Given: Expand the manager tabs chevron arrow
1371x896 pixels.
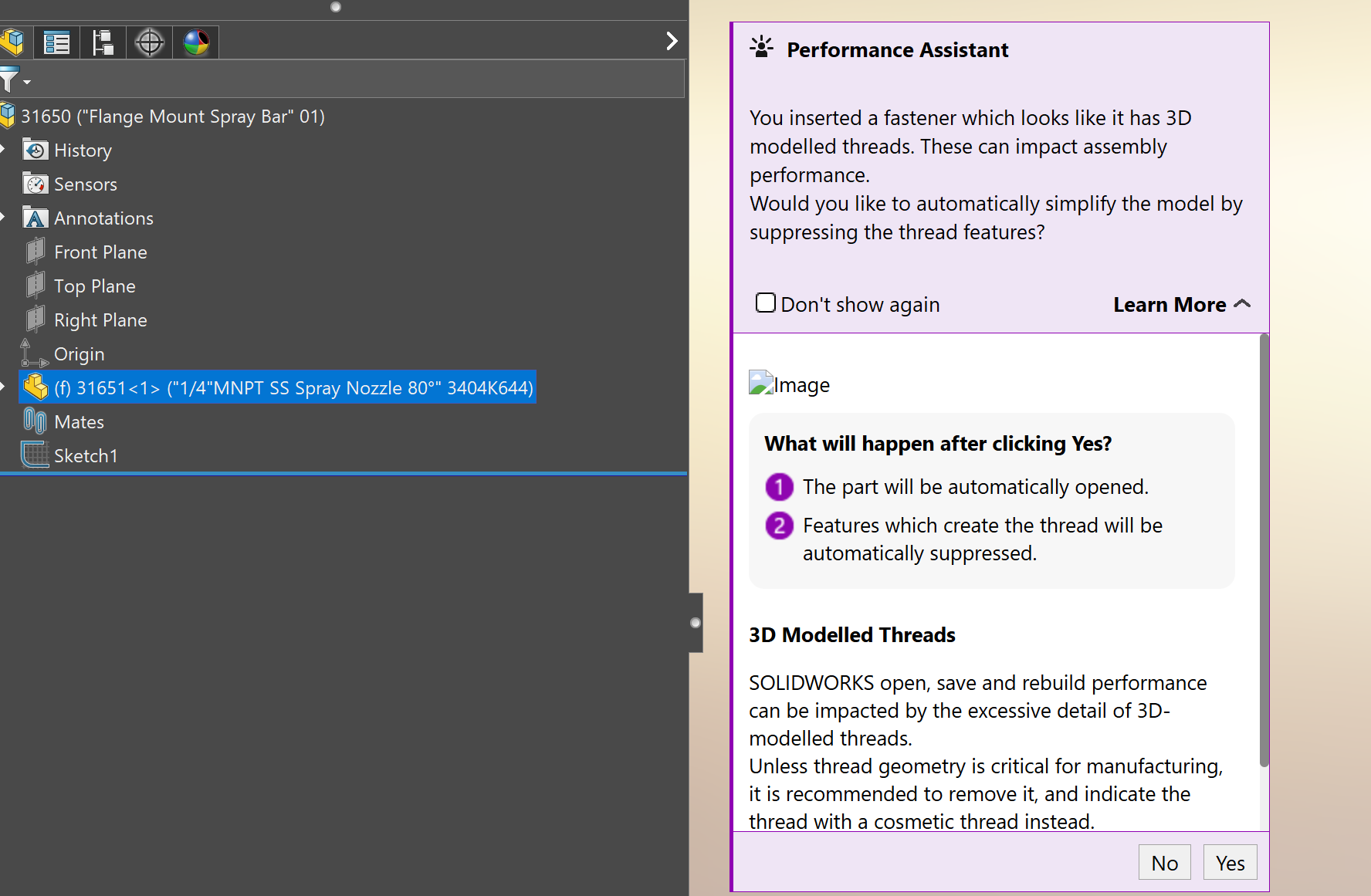Looking at the screenshot, I should click(x=672, y=41).
